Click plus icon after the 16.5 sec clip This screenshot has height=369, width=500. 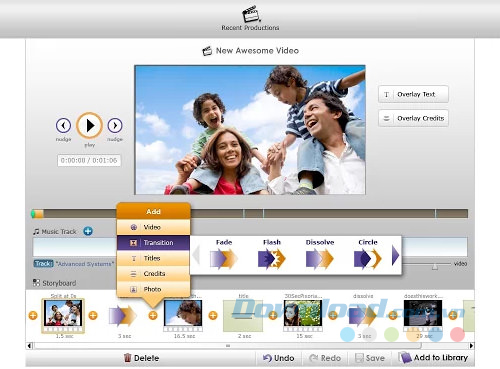pos(213,315)
